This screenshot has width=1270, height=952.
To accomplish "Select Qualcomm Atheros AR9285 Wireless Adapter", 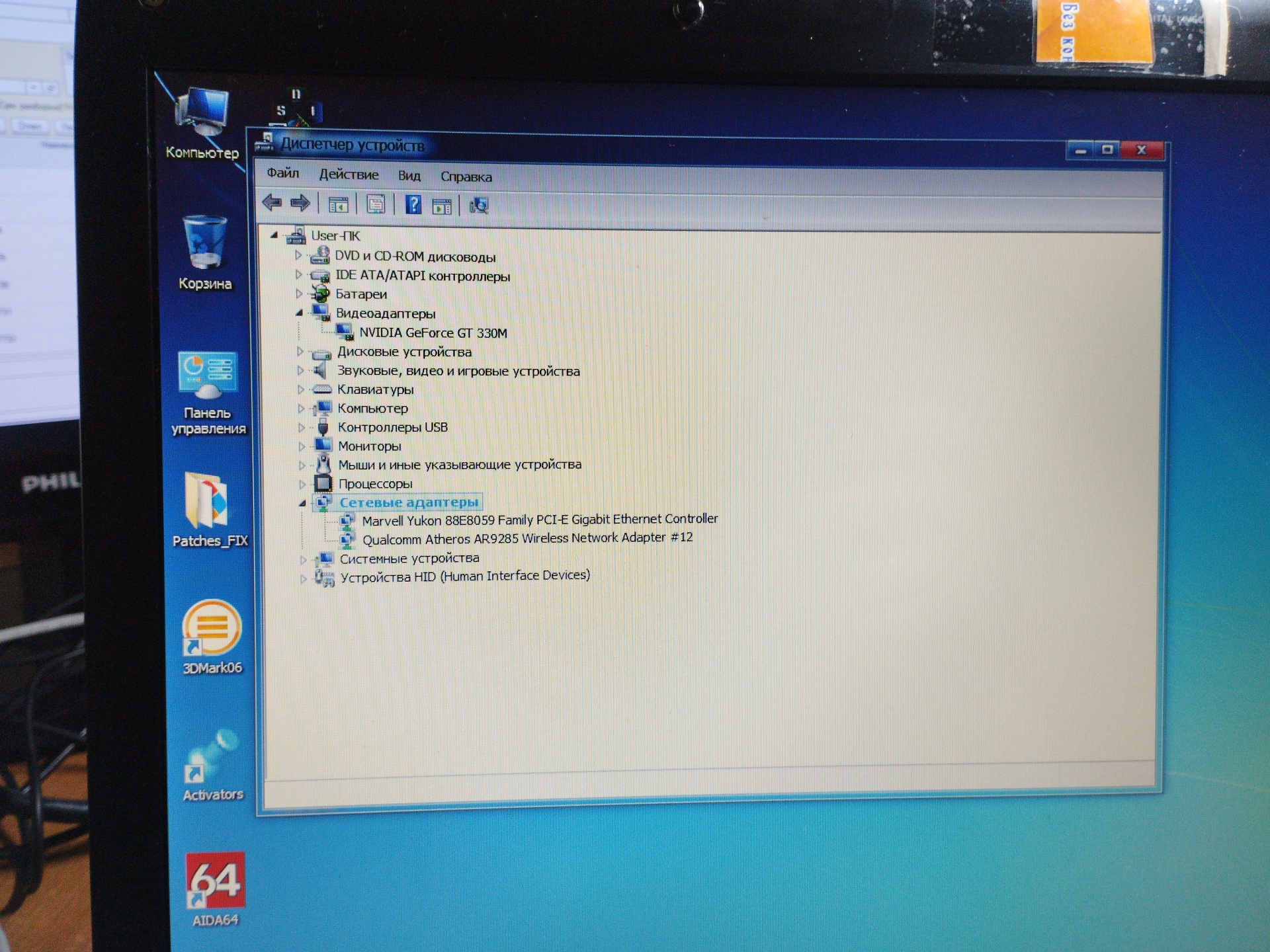I will [x=527, y=539].
